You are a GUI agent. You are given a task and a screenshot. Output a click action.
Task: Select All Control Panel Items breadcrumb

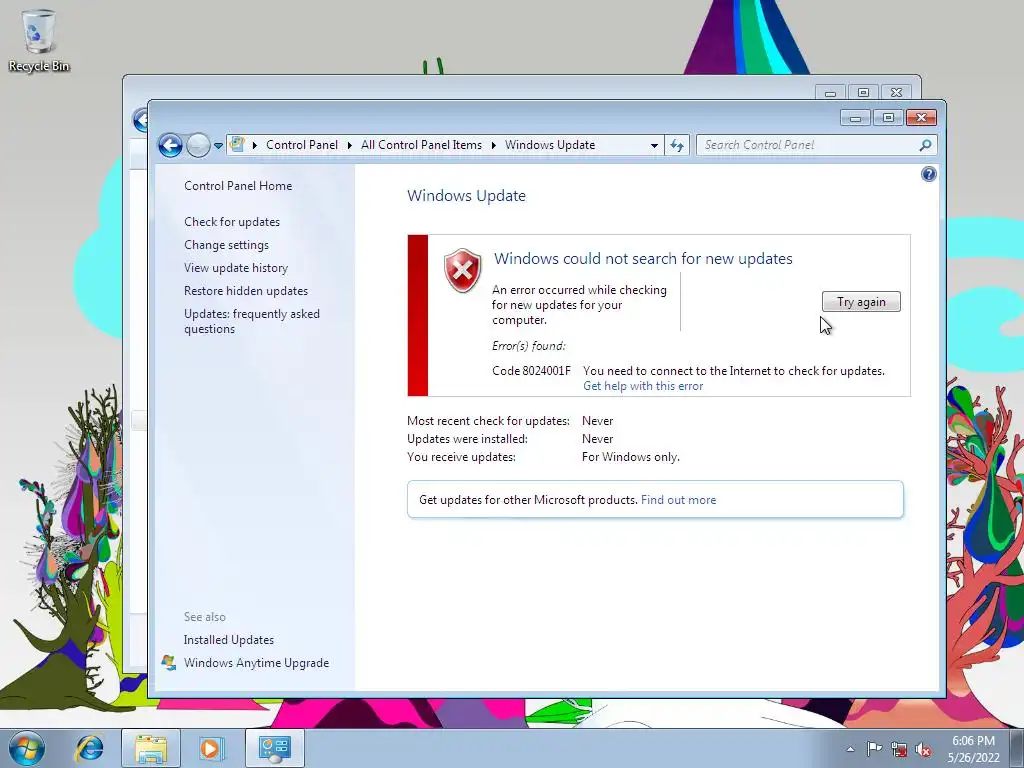point(421,145)
